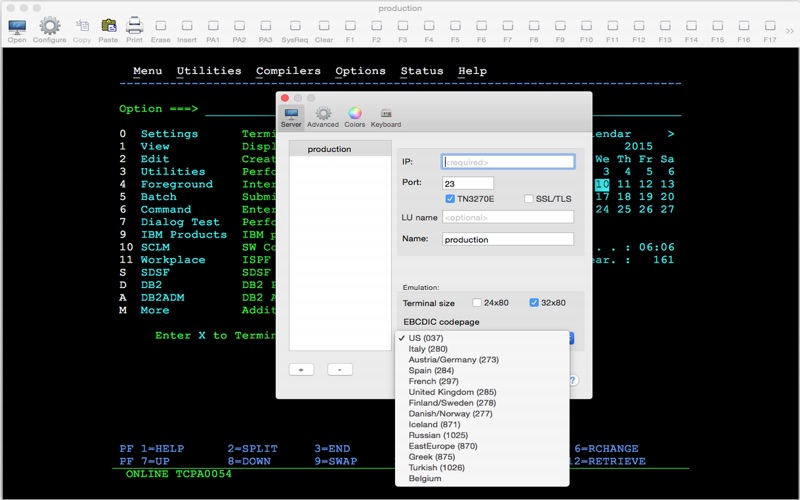Image resolution: width=800 pixels, height=500 pixels.
Task: Open the Configure gear icon
Action: (49, 27)
